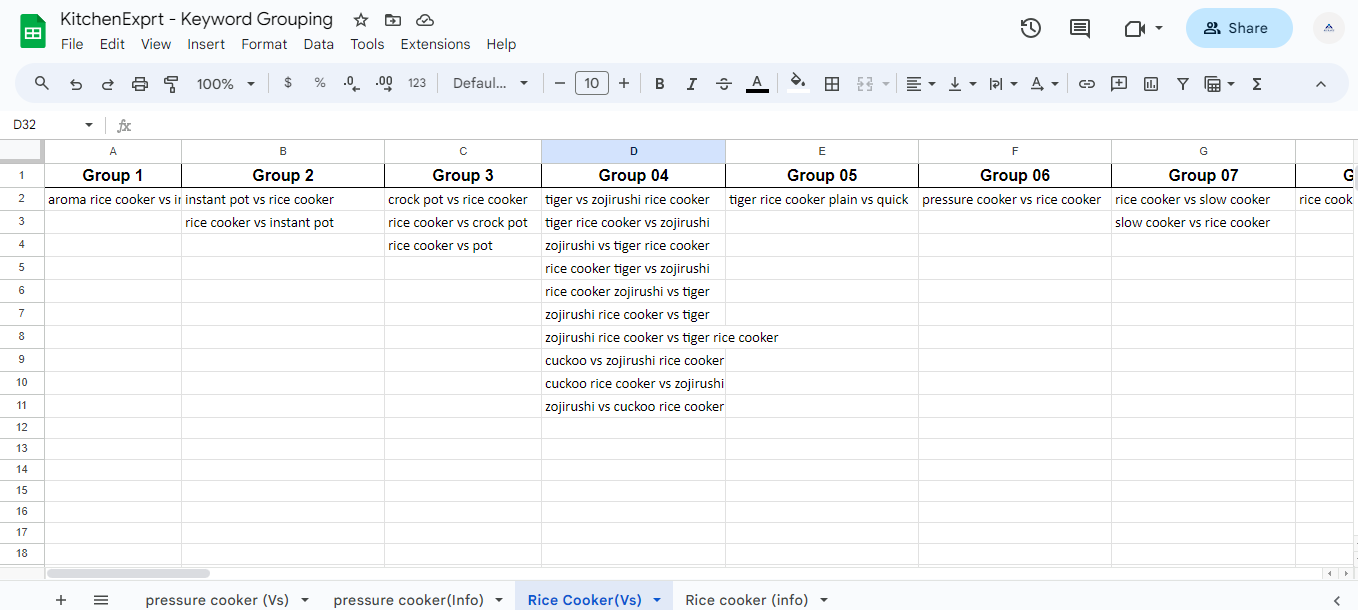Click the font size field showing 10
This screenshot has width=1358, height=610.
click(592, 84)
